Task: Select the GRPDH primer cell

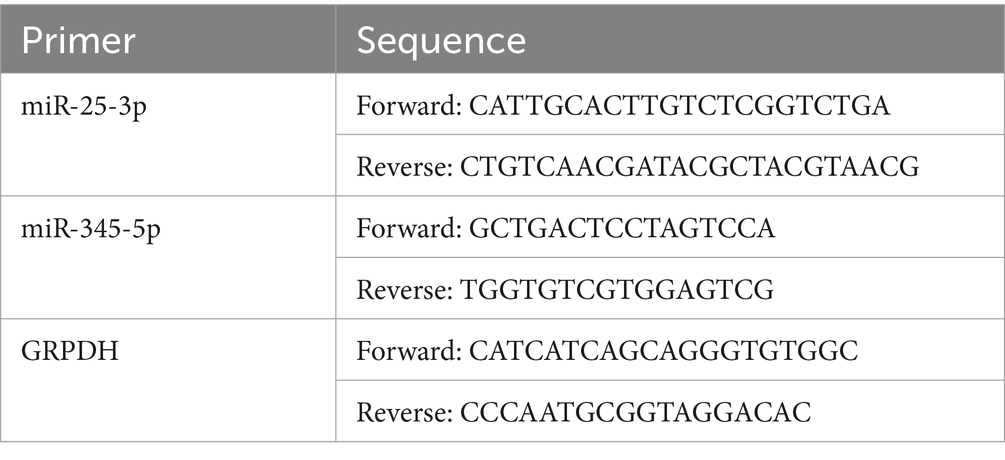Action: (168, 380)
